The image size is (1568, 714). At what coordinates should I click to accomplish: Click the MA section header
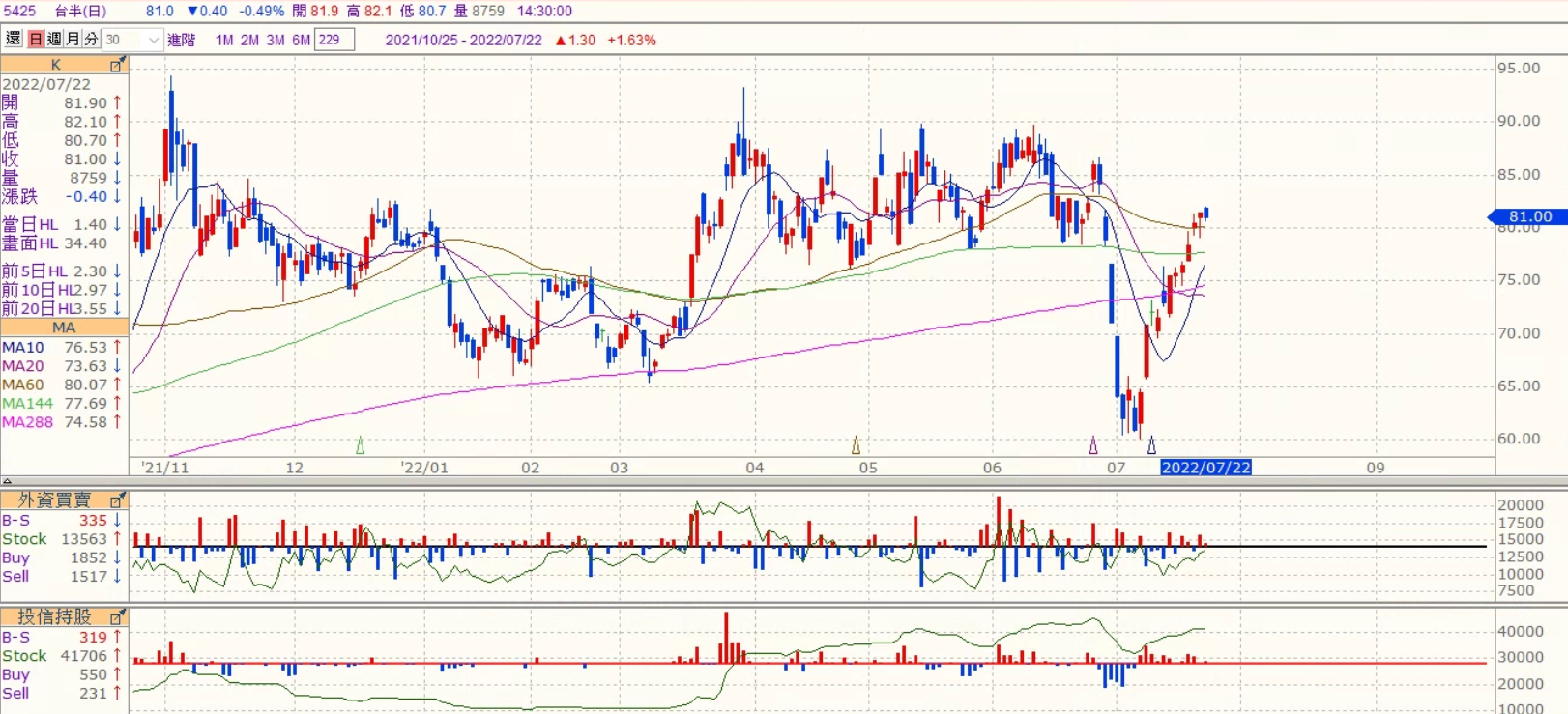coord(64,328)
